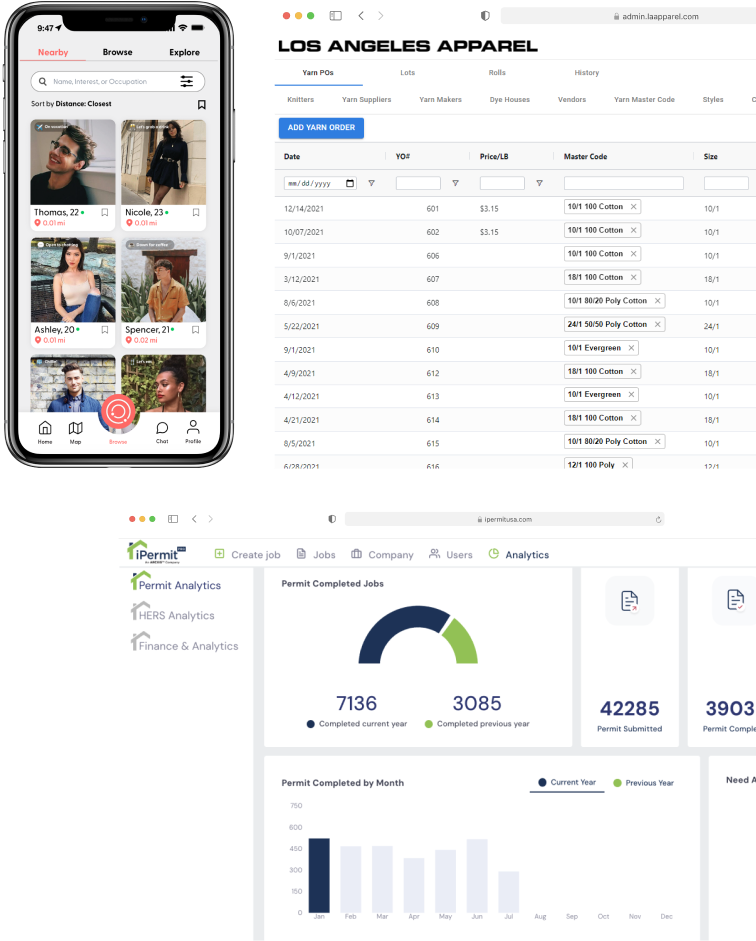Viewport: 756px width, 941px height.
Task: Open the YO# column filter menu
Action: pyautogui.click(x=455, y=183)
